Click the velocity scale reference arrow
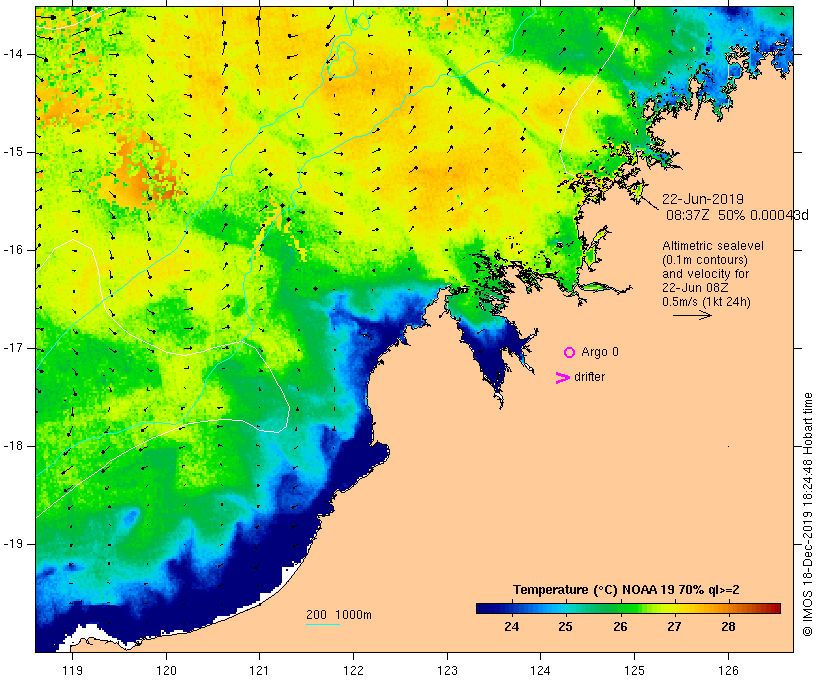Image resolution: width=820 pixels, height=680 pixels. (692, 315)
